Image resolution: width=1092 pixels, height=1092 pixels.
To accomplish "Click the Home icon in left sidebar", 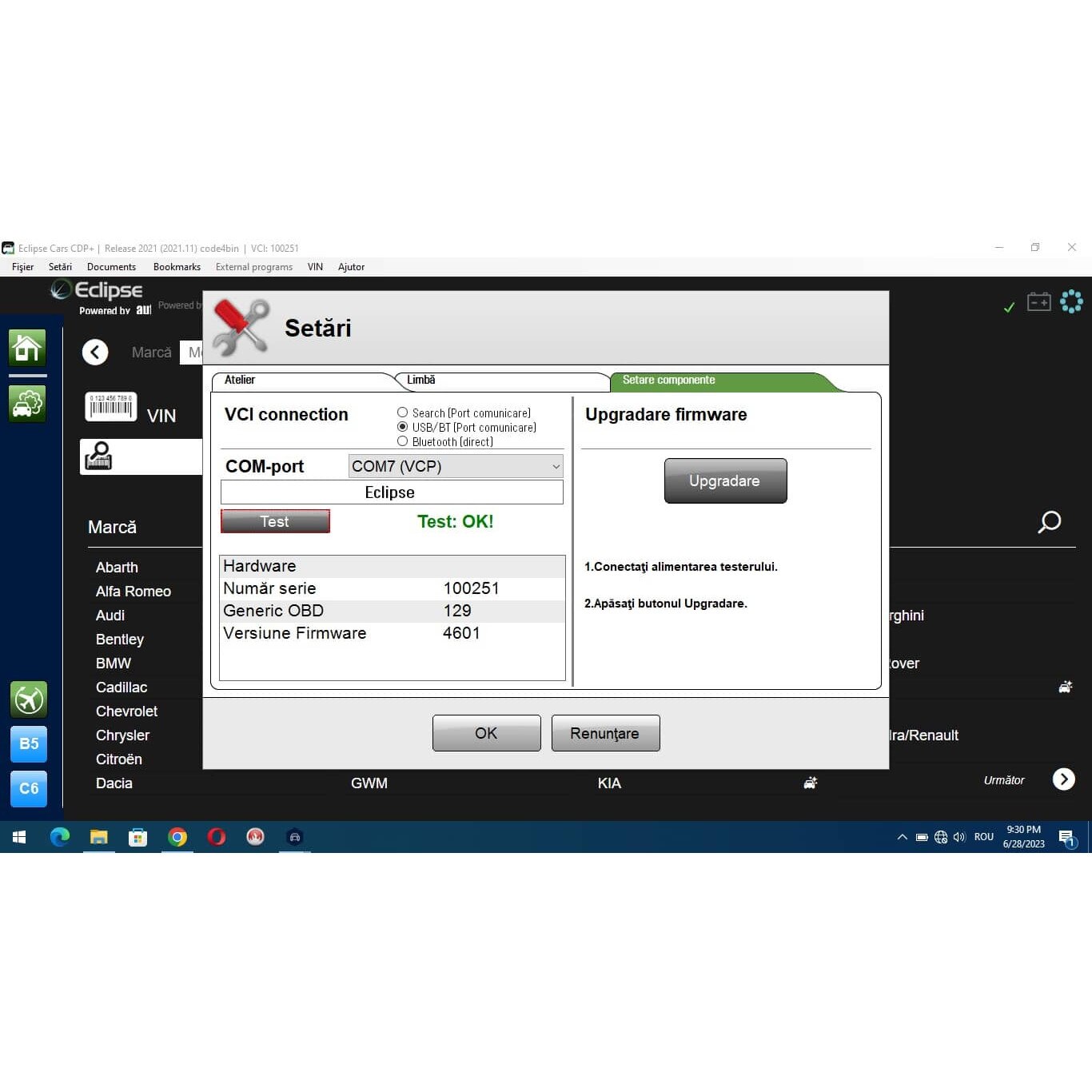I will [27, 349].
